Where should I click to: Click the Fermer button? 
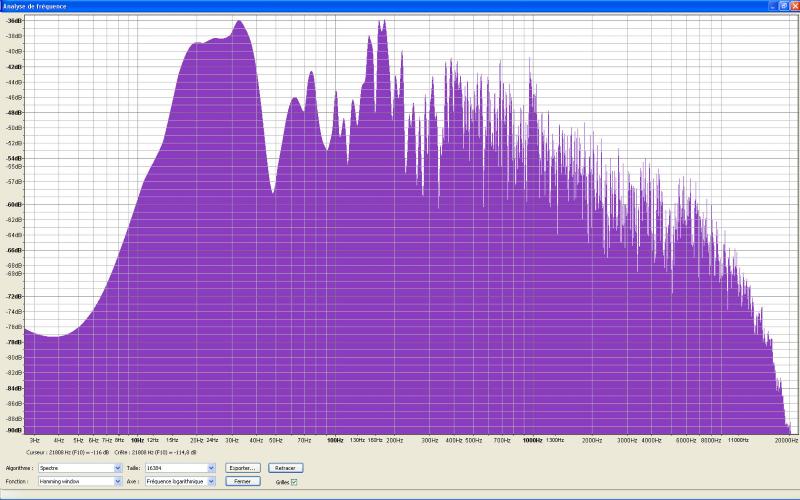click(243, 481)
